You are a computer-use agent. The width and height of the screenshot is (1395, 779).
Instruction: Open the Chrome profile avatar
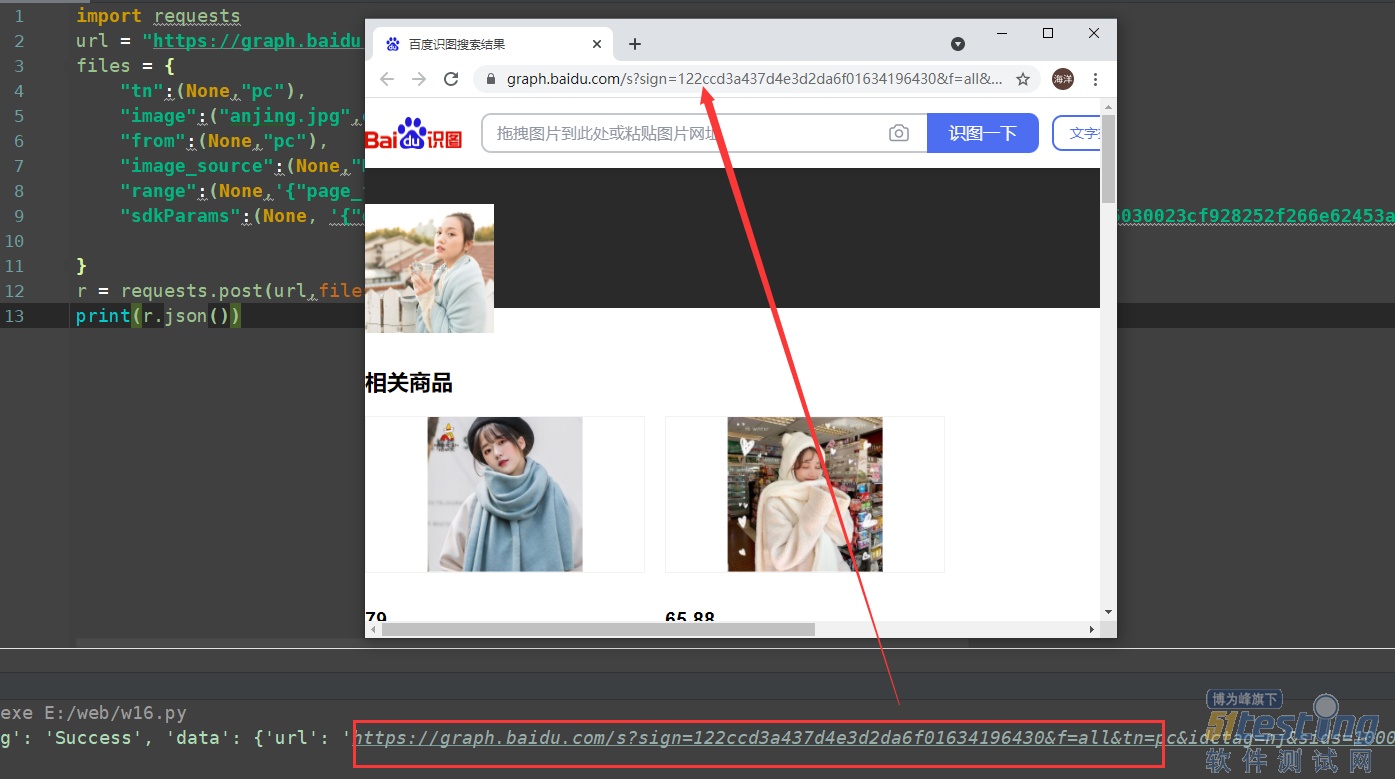[1063, 79]
